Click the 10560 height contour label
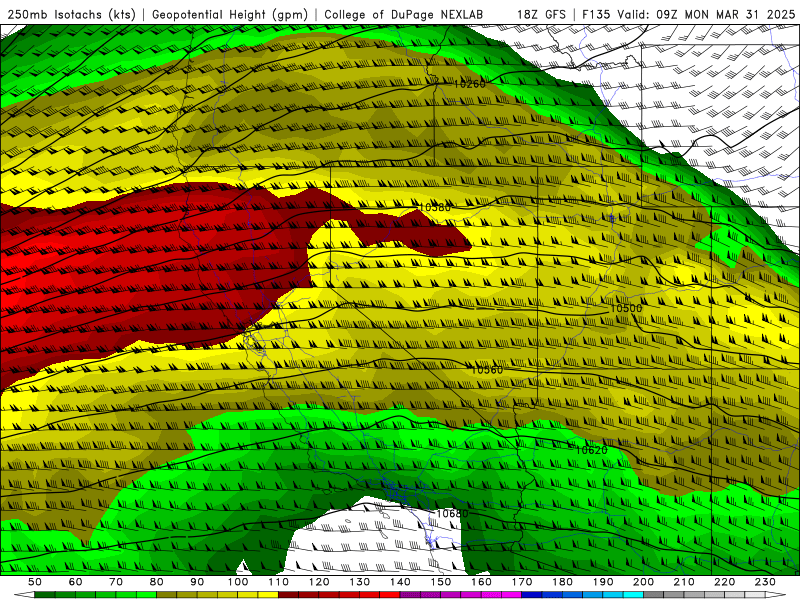The image size is (800, 600). [487, 370]
